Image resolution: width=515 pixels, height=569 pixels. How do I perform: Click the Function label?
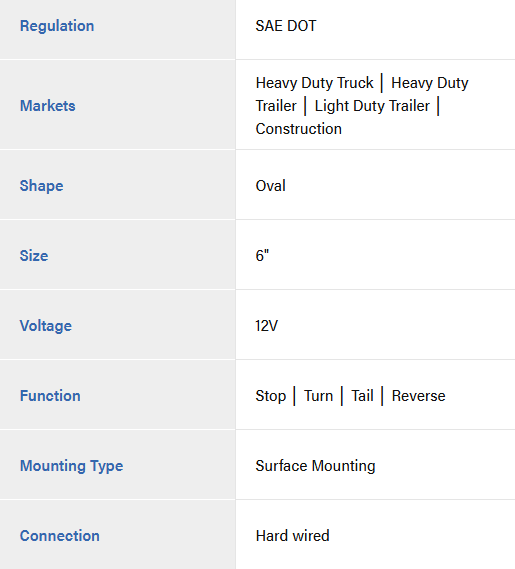(50, 396)
